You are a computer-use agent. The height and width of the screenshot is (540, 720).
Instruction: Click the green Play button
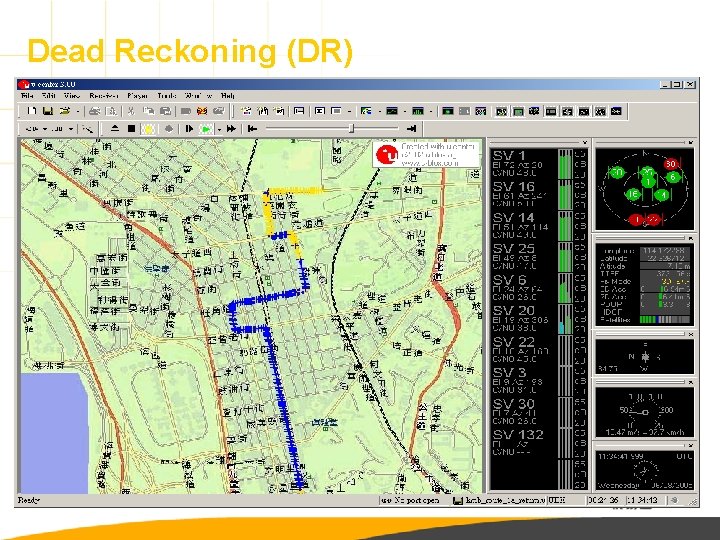click(x=206, y=129)
